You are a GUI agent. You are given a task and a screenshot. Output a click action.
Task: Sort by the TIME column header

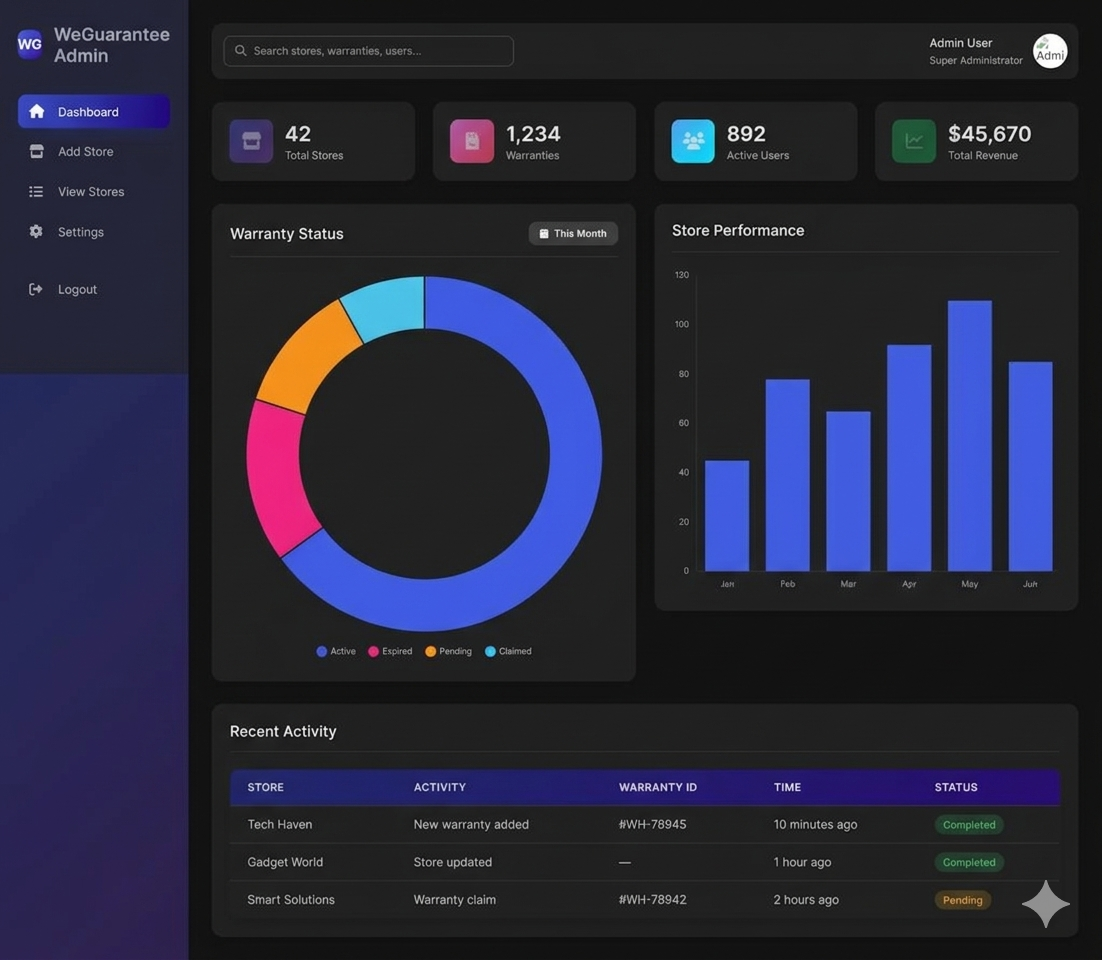(x=787, y=787)
